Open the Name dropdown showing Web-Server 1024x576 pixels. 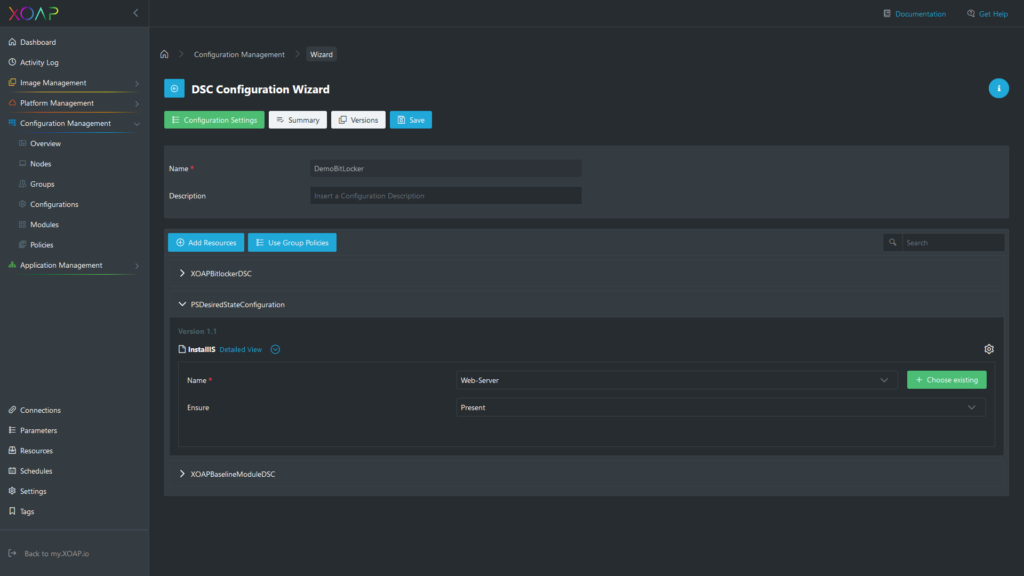tap(677, 380)
